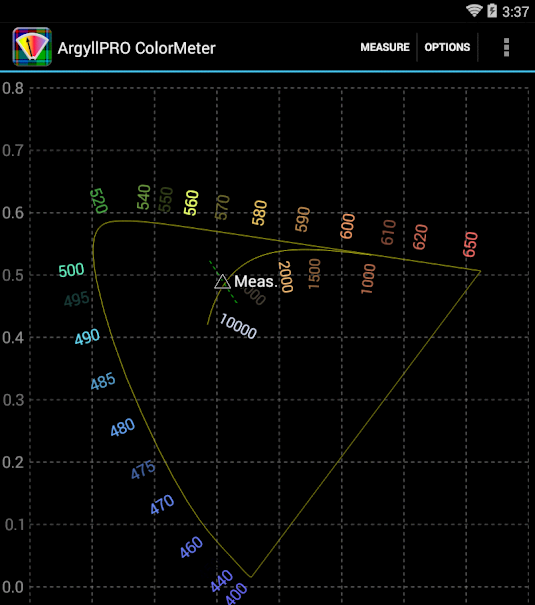Tap the 500 wavelength label
535x605 pixels.
tap(71, 270)
